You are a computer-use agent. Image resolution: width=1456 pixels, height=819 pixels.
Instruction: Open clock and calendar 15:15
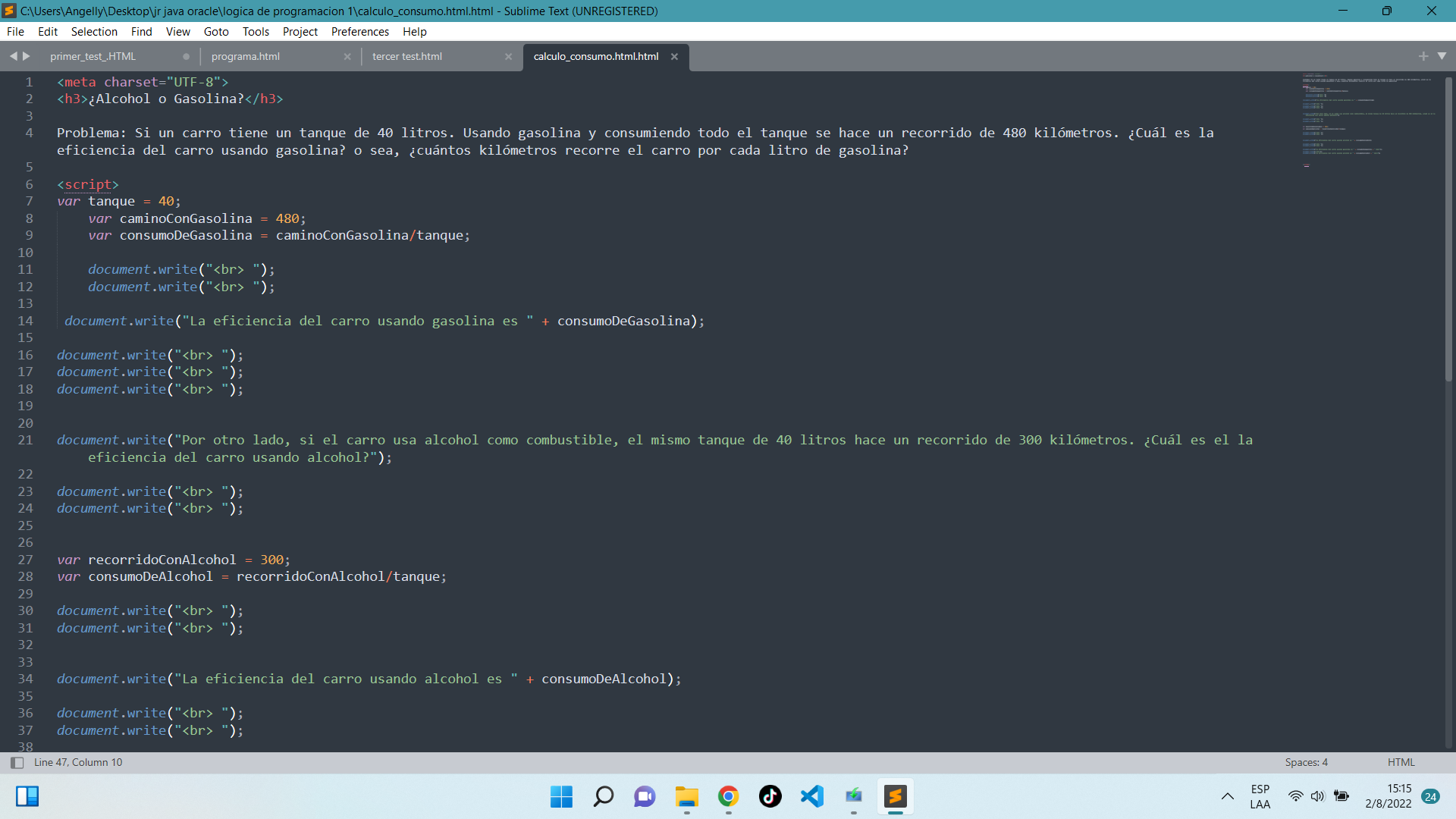(1389, 796)
